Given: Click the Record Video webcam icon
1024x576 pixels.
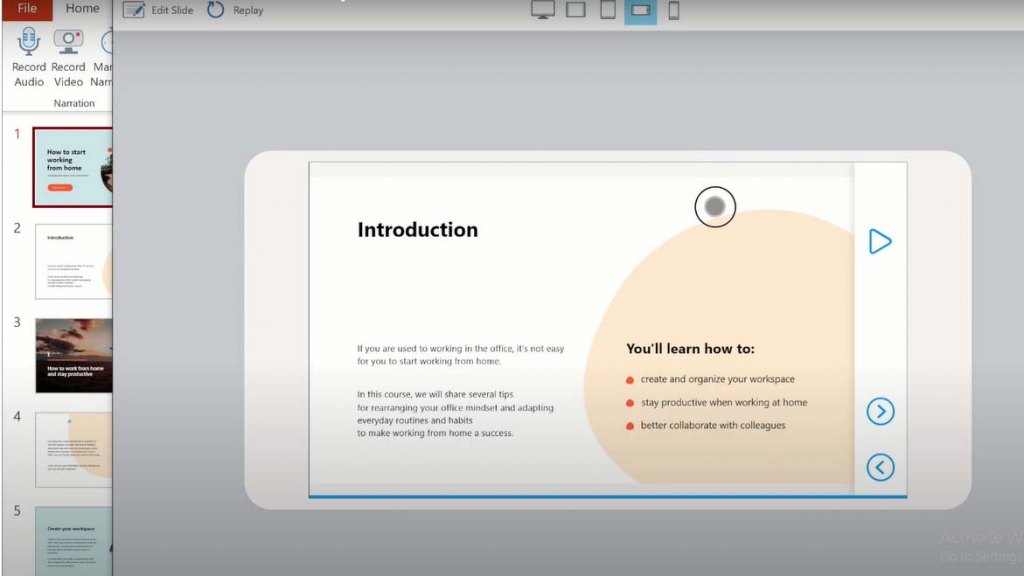Looking at the screenshot, I should click(68, 41).
